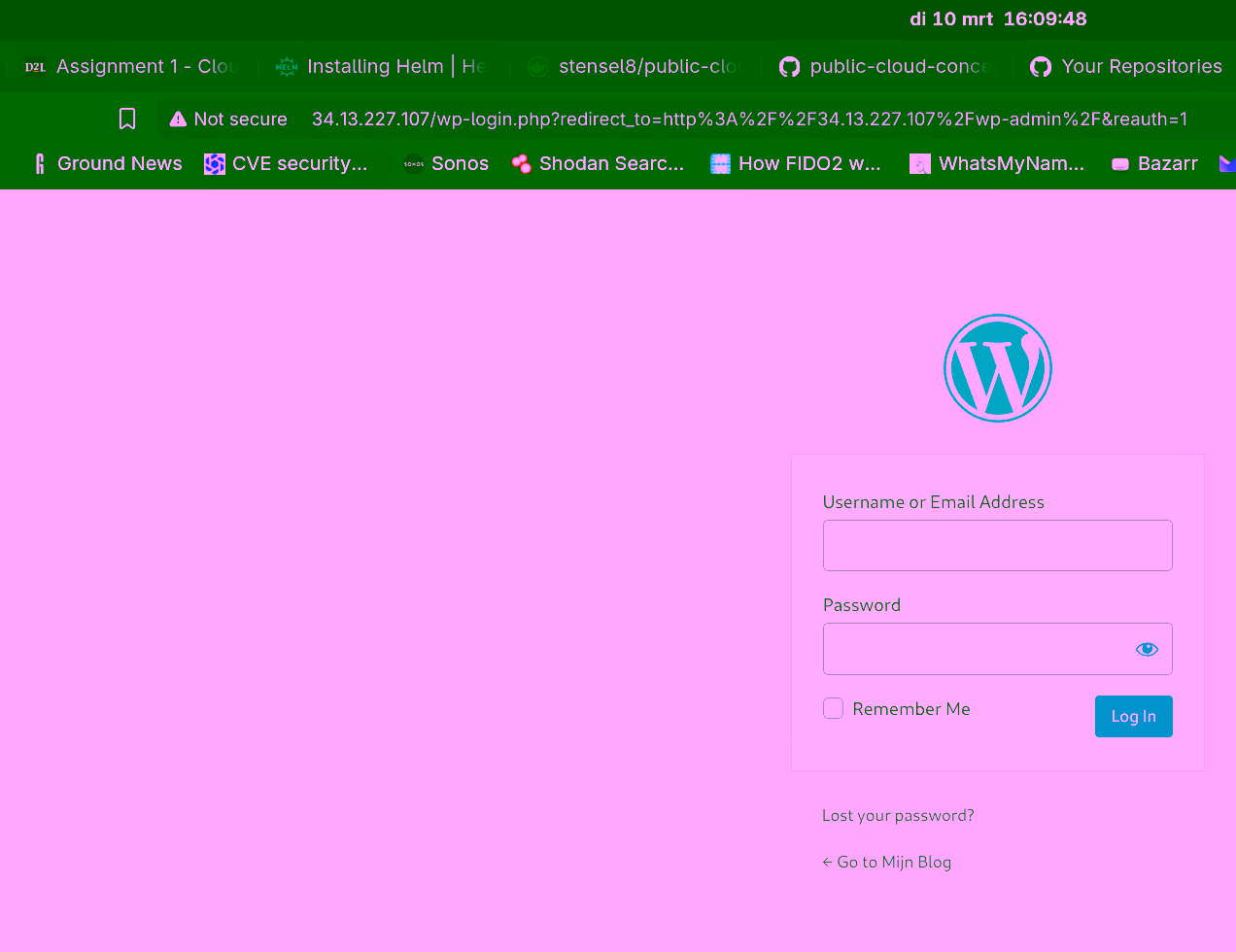
Task: Open the Lost your password link
Action: pyautogui.click(x=897, y=815)
